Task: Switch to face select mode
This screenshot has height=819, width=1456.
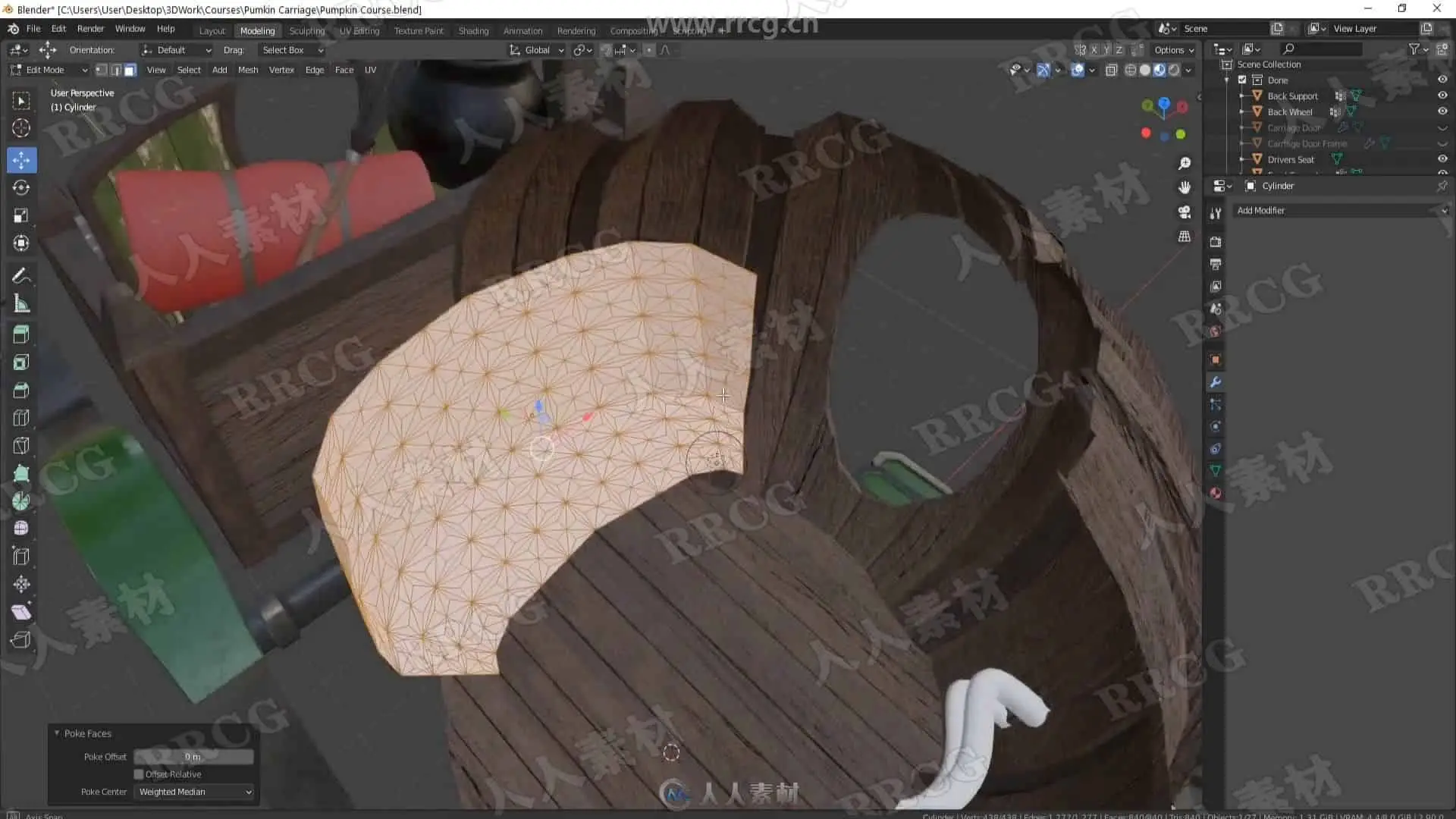Action: [130, 70]
